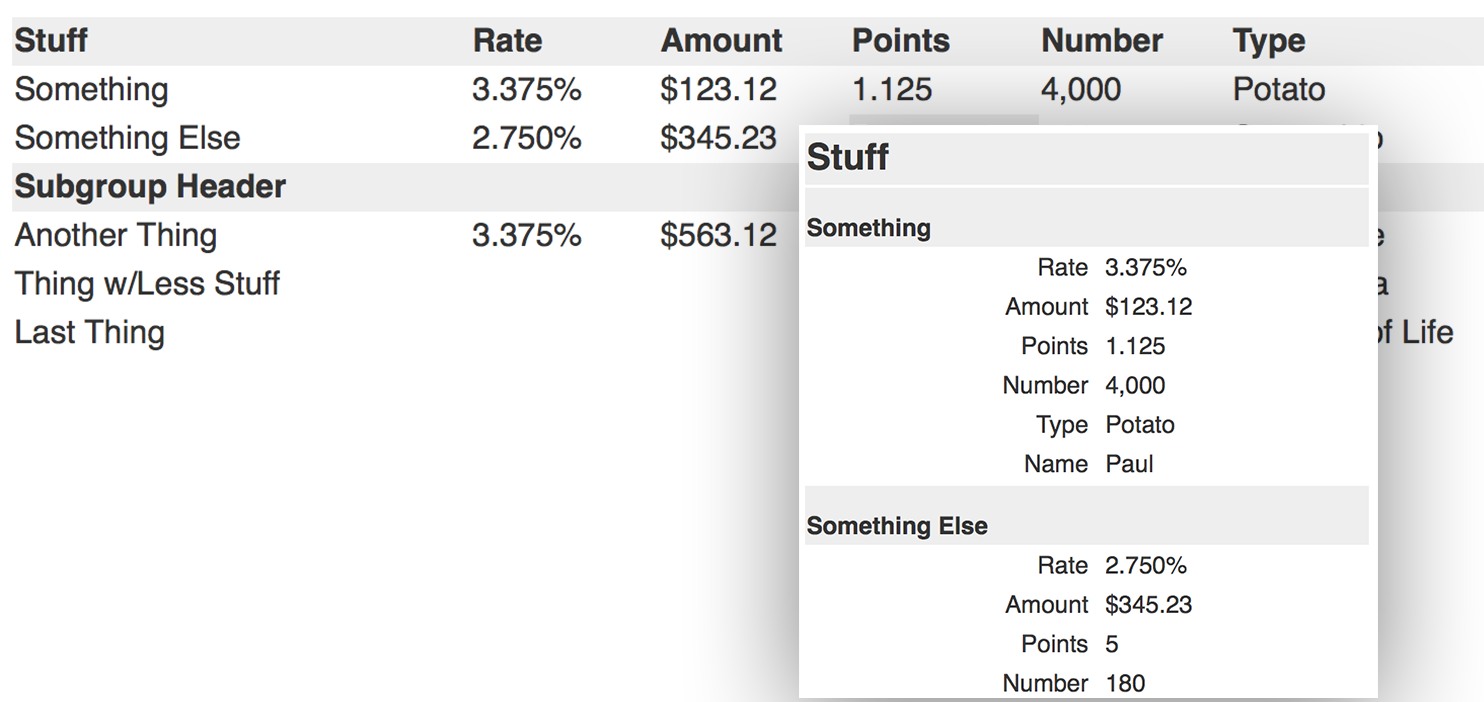The width and height of the screenshot is (1484, 702).
Task: Select the Potato cell in the main table's Type column
Action: click(x=1279, y=90)
